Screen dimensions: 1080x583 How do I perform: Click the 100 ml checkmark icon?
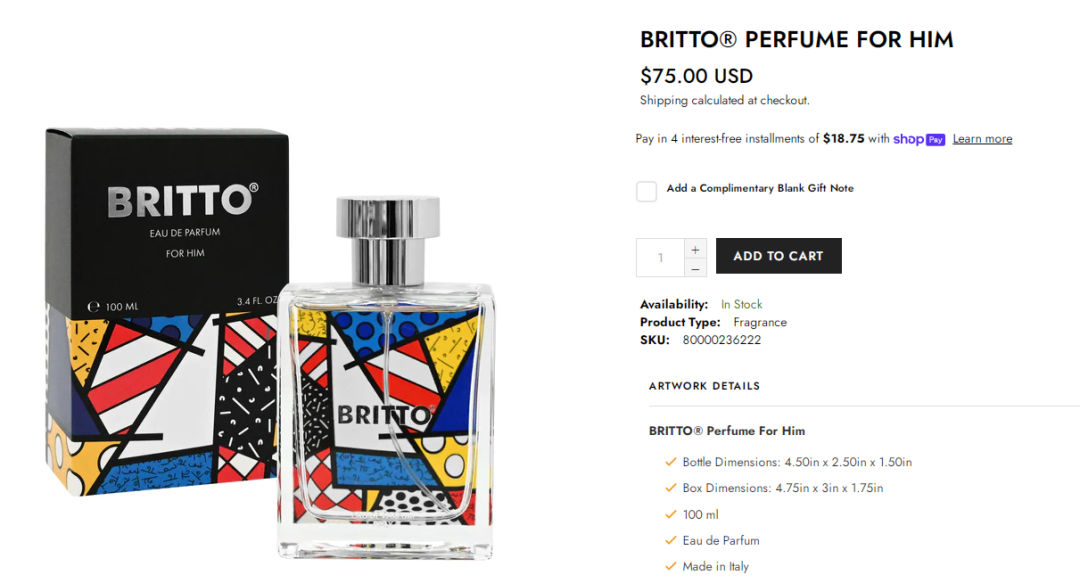[670, 514]
